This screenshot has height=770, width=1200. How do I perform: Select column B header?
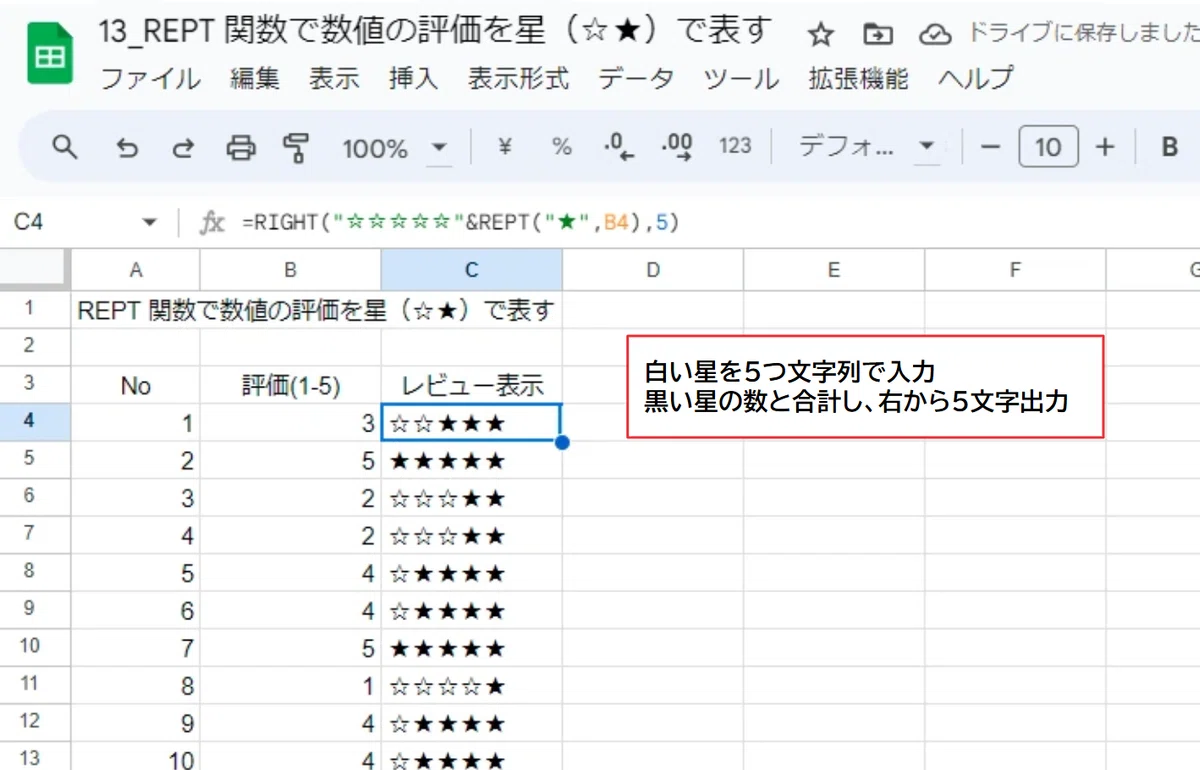[x=291, y=270]
